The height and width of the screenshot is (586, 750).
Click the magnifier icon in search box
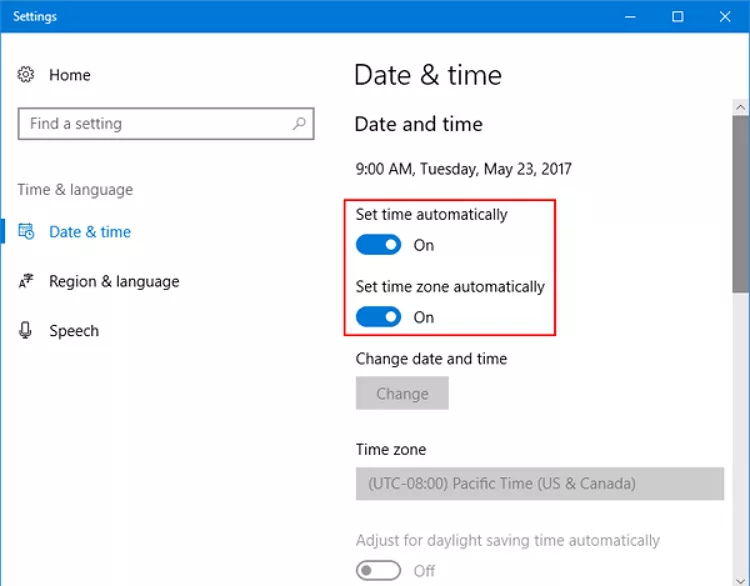[298, 124]
